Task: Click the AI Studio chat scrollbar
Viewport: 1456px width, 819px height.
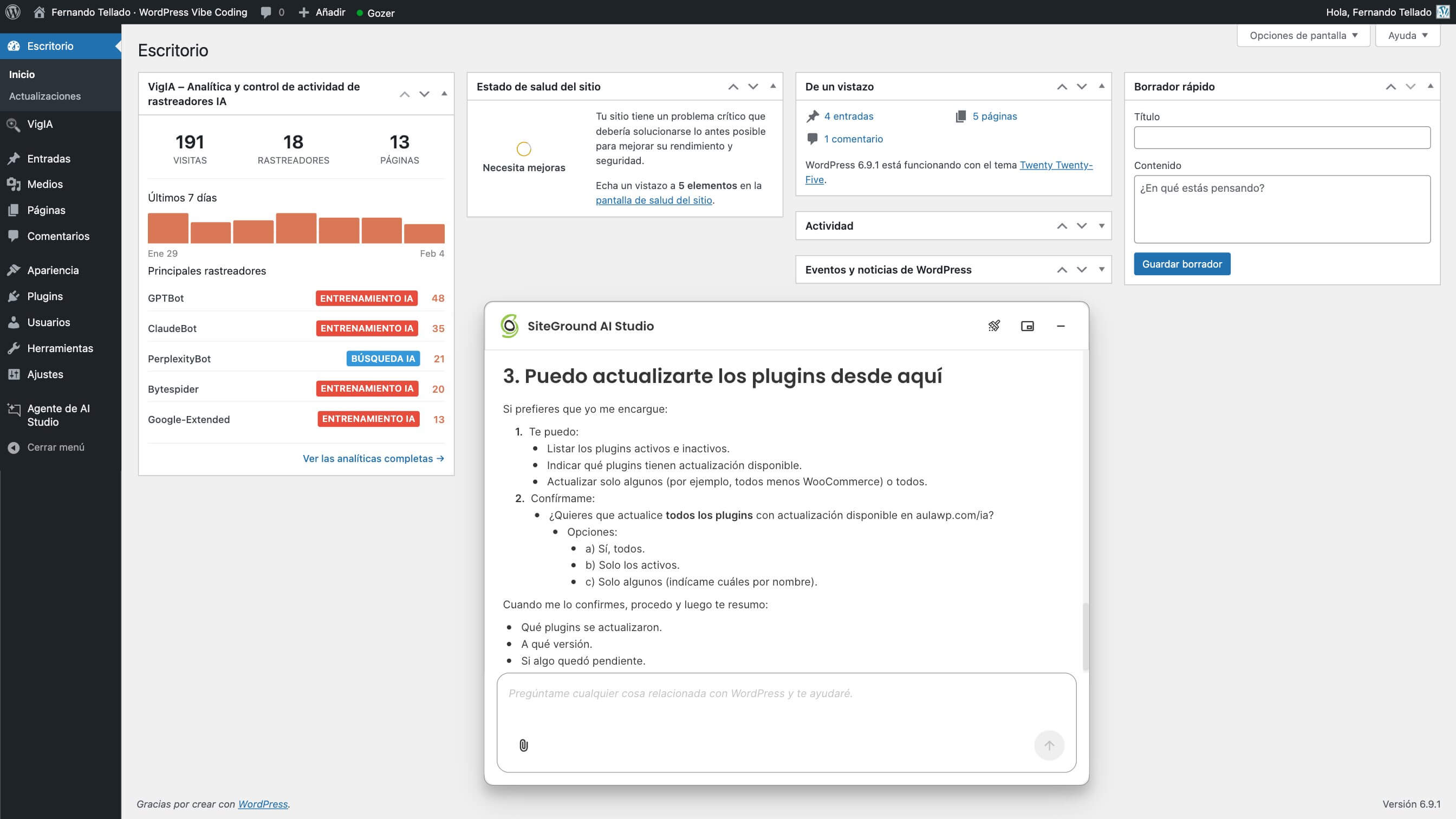Action: (1085, 637)
